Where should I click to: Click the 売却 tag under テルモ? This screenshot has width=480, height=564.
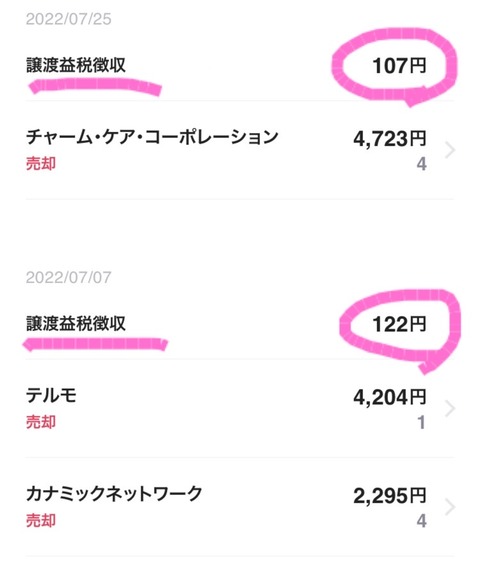click(x=41, y=422)
